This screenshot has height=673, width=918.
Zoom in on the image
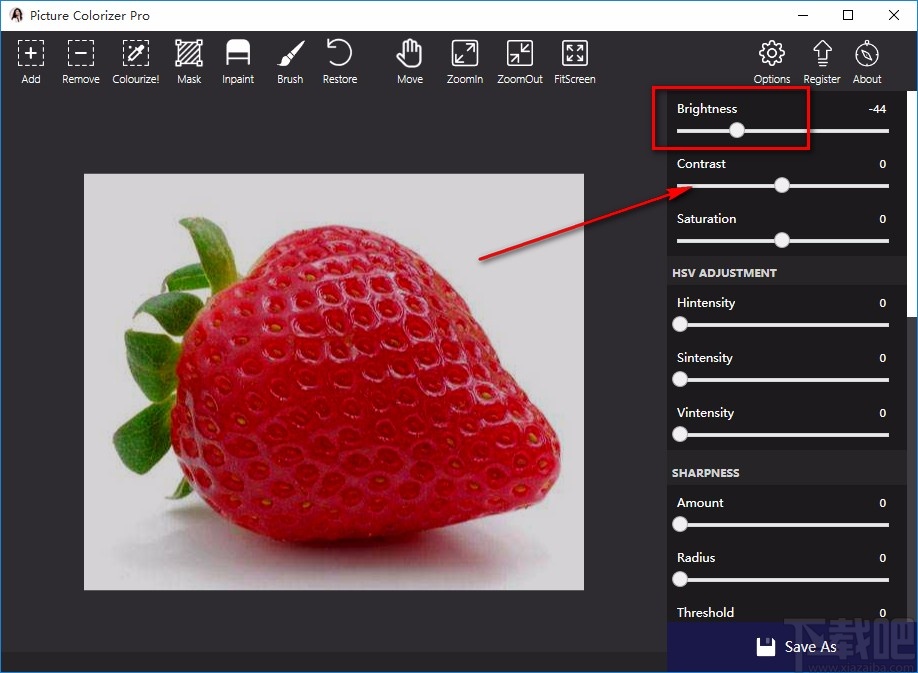[465, 61]
